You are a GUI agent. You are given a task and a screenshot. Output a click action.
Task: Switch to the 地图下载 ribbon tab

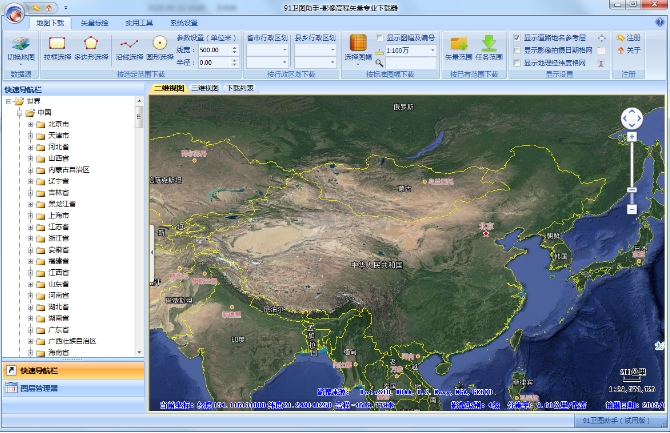coord(50,23)
